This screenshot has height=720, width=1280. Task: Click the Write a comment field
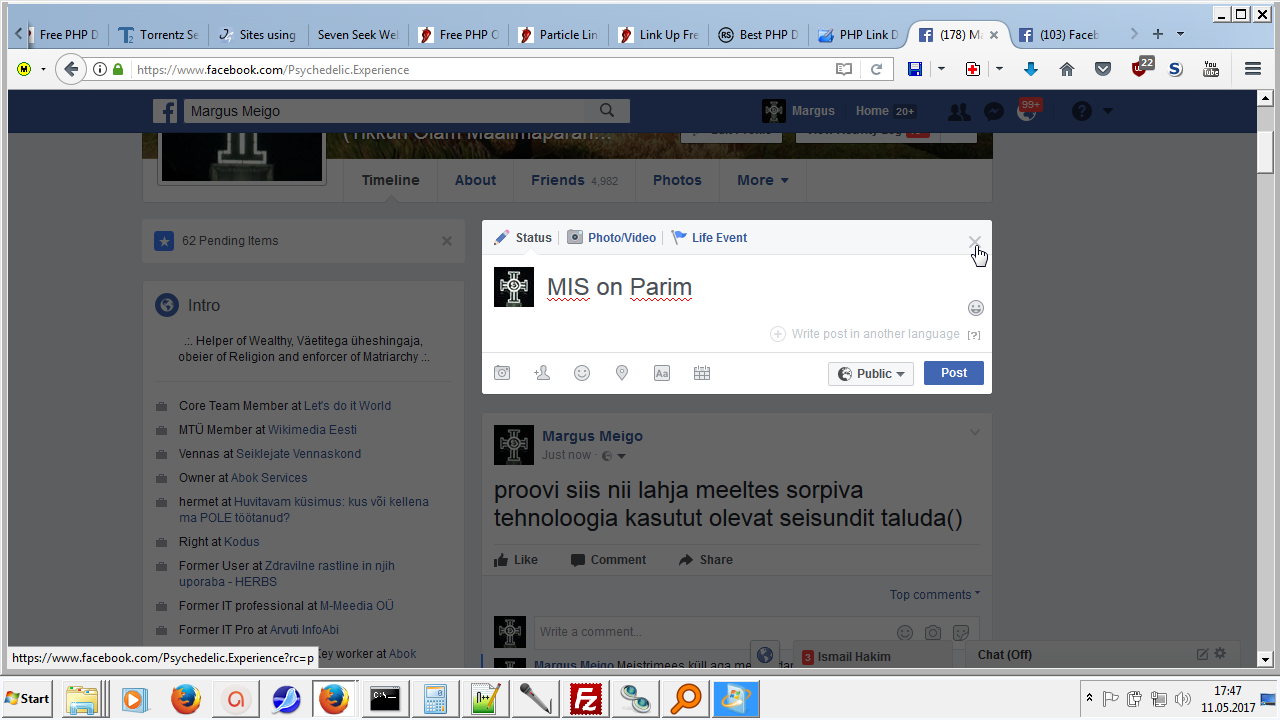click(x=756, y=632)
